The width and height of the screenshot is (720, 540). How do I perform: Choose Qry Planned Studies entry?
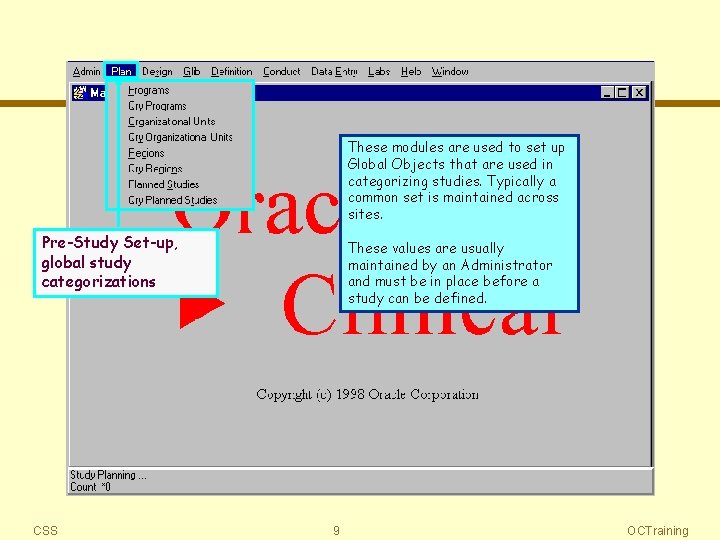[173, 200]
